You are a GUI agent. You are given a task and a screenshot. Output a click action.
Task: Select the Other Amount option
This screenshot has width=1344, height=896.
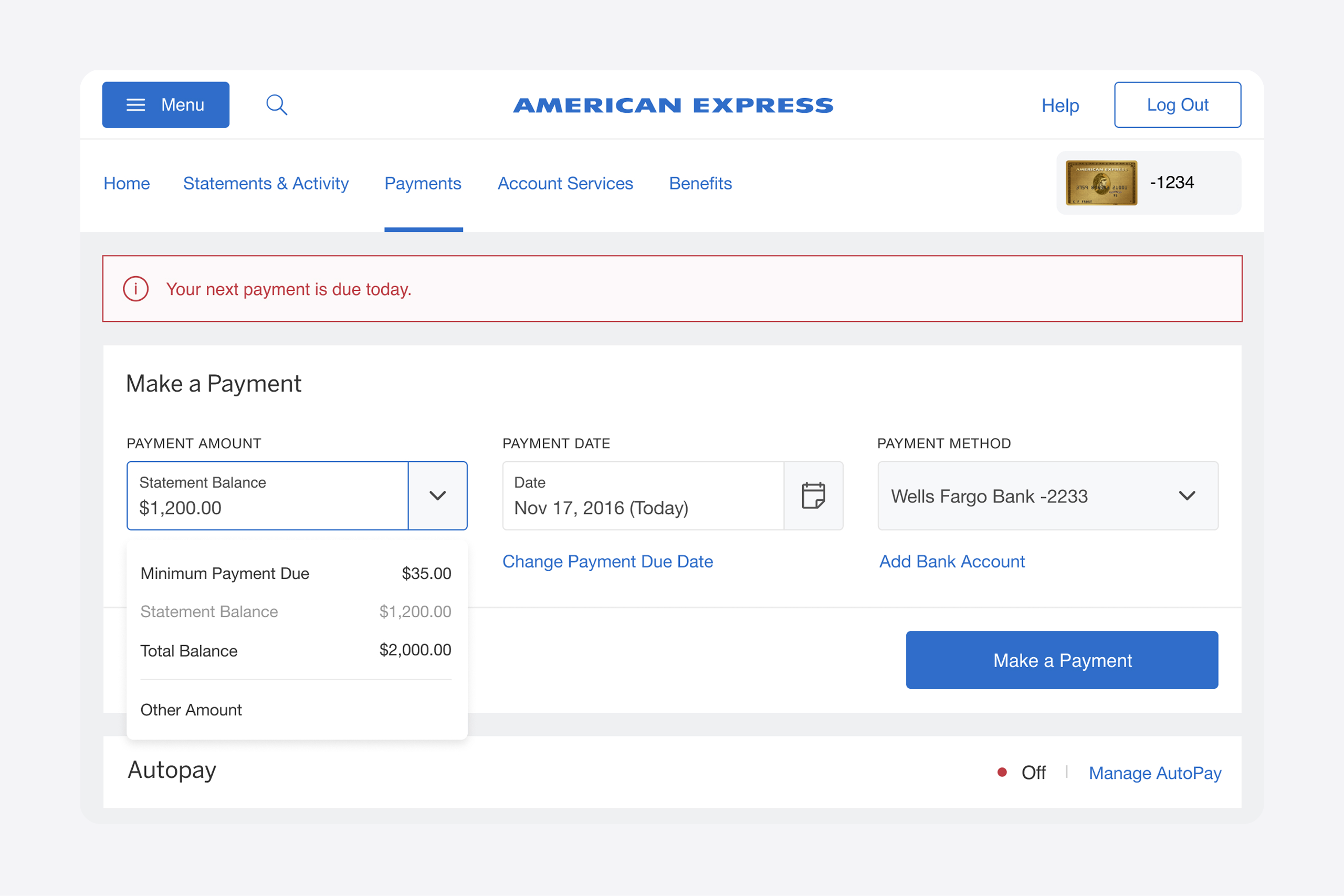click(192, 710)
